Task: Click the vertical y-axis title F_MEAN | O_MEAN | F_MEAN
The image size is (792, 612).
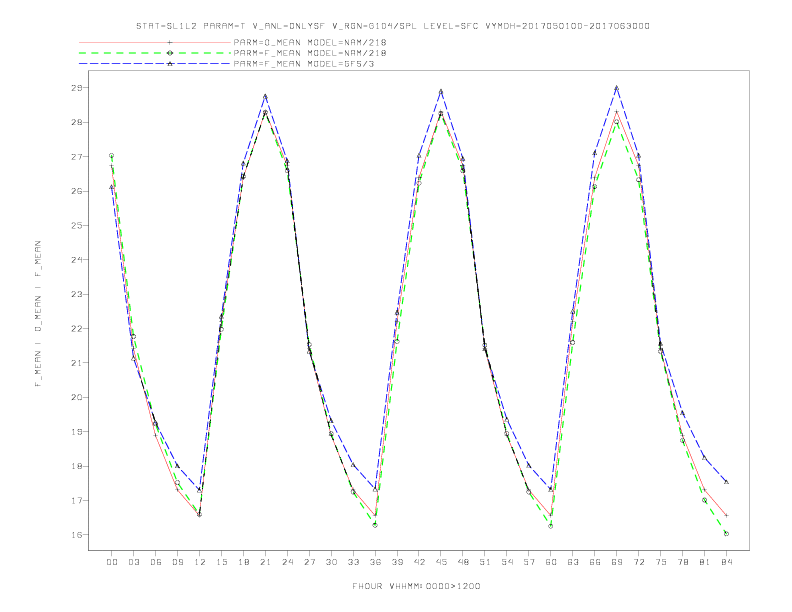Action: pyautogui.click(x=38, y=314)
